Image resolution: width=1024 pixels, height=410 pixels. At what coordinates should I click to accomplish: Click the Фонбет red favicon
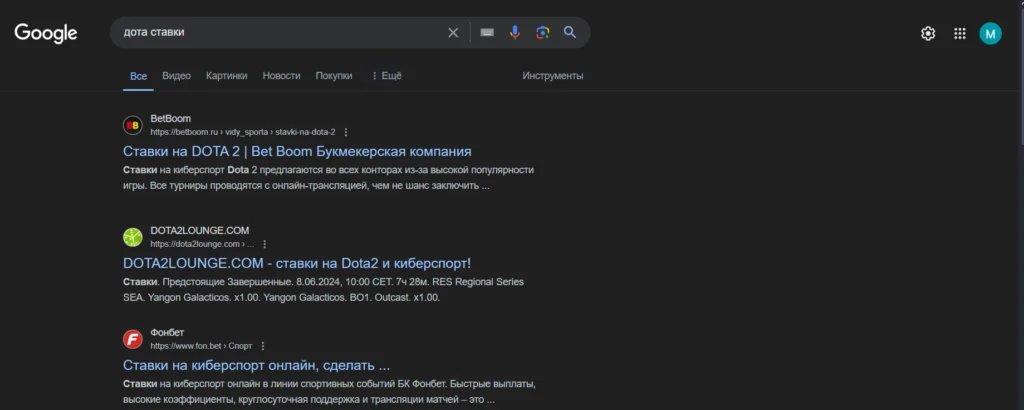point(133,339)
